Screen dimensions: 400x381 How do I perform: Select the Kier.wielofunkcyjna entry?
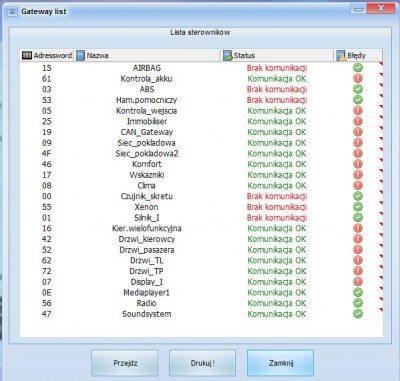click(147, 228)
